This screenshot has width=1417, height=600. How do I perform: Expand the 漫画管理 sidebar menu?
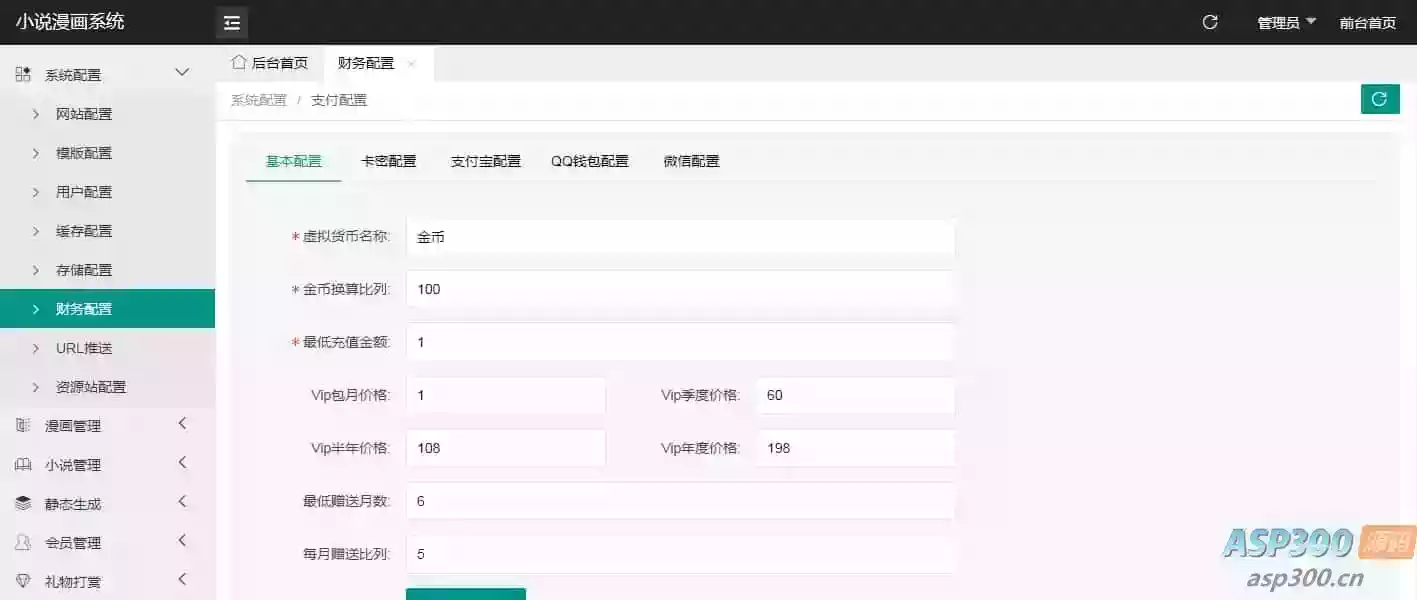(182, 424)
